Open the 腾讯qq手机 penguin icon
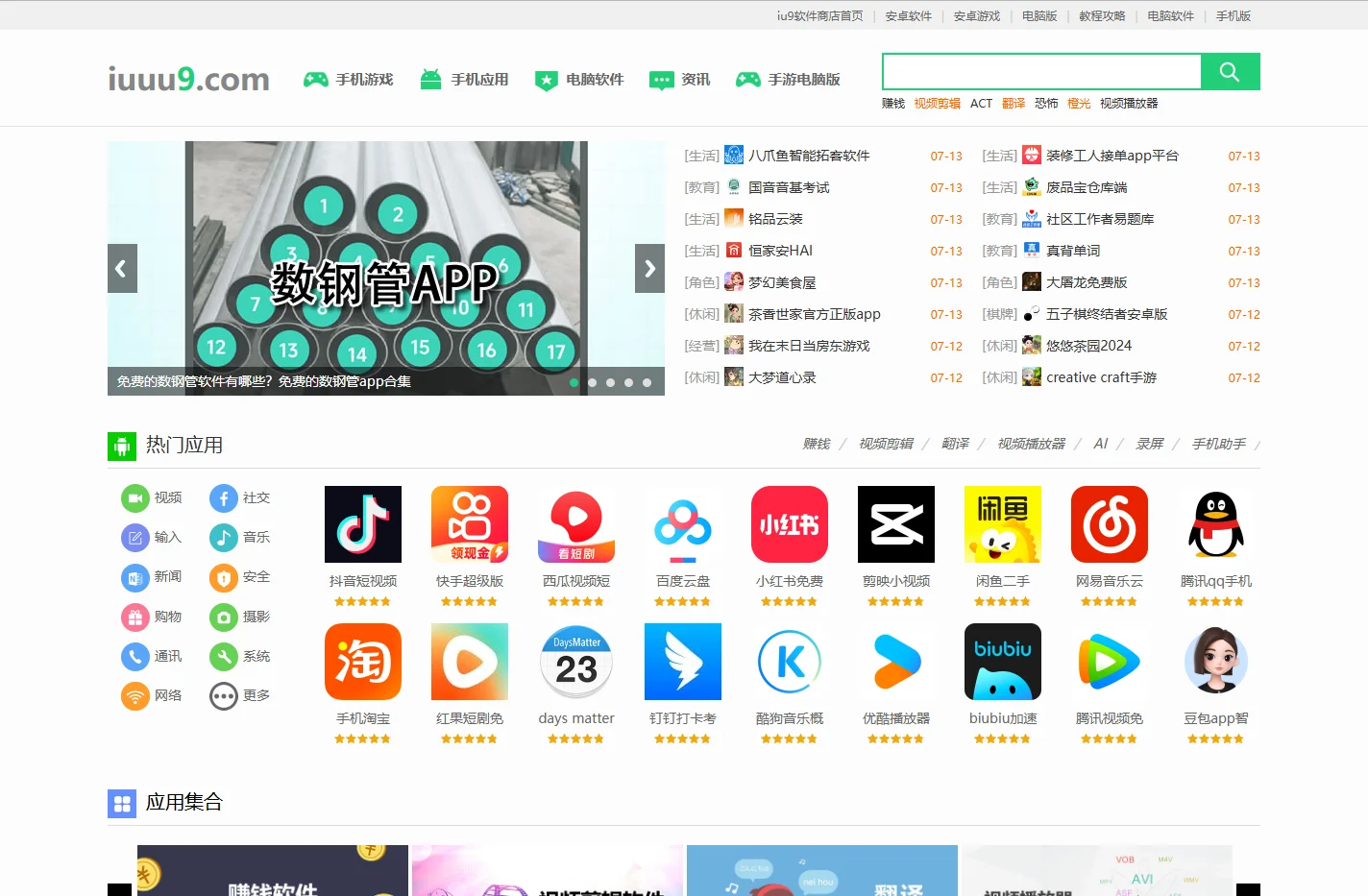Viewport: 1368px width, 896px height. point(1216,524)
